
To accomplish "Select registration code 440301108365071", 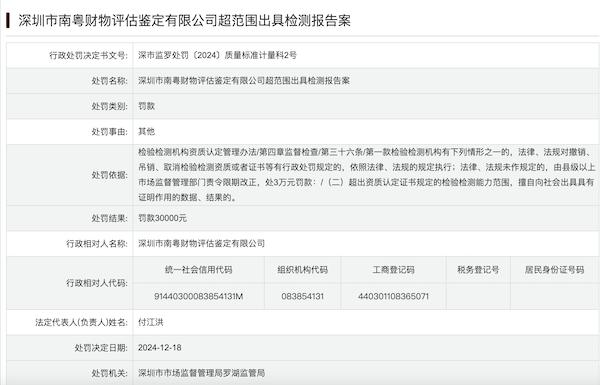I will click(x=393, y=297).
